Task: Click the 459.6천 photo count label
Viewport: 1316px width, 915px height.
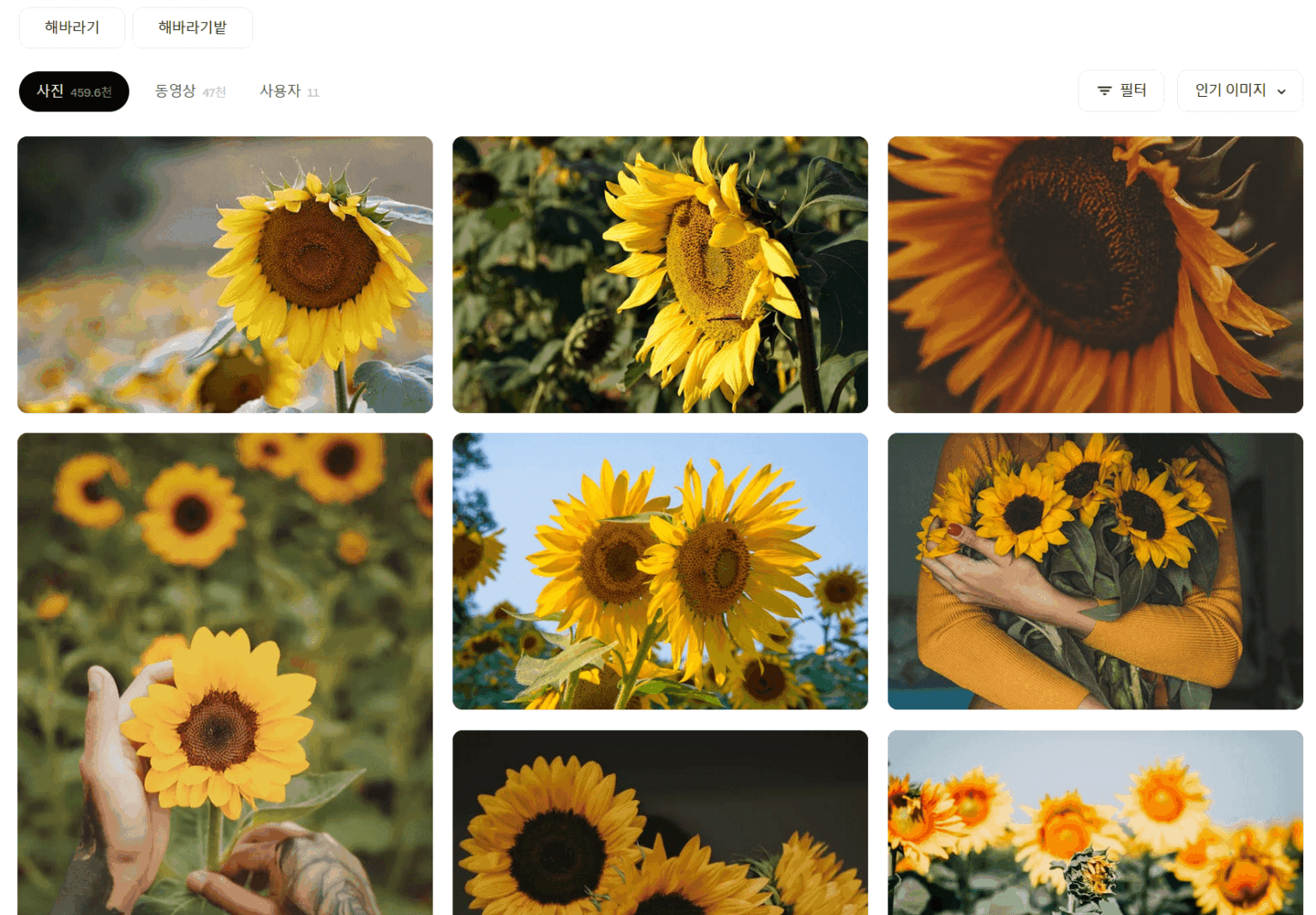Action: (91, 93)
